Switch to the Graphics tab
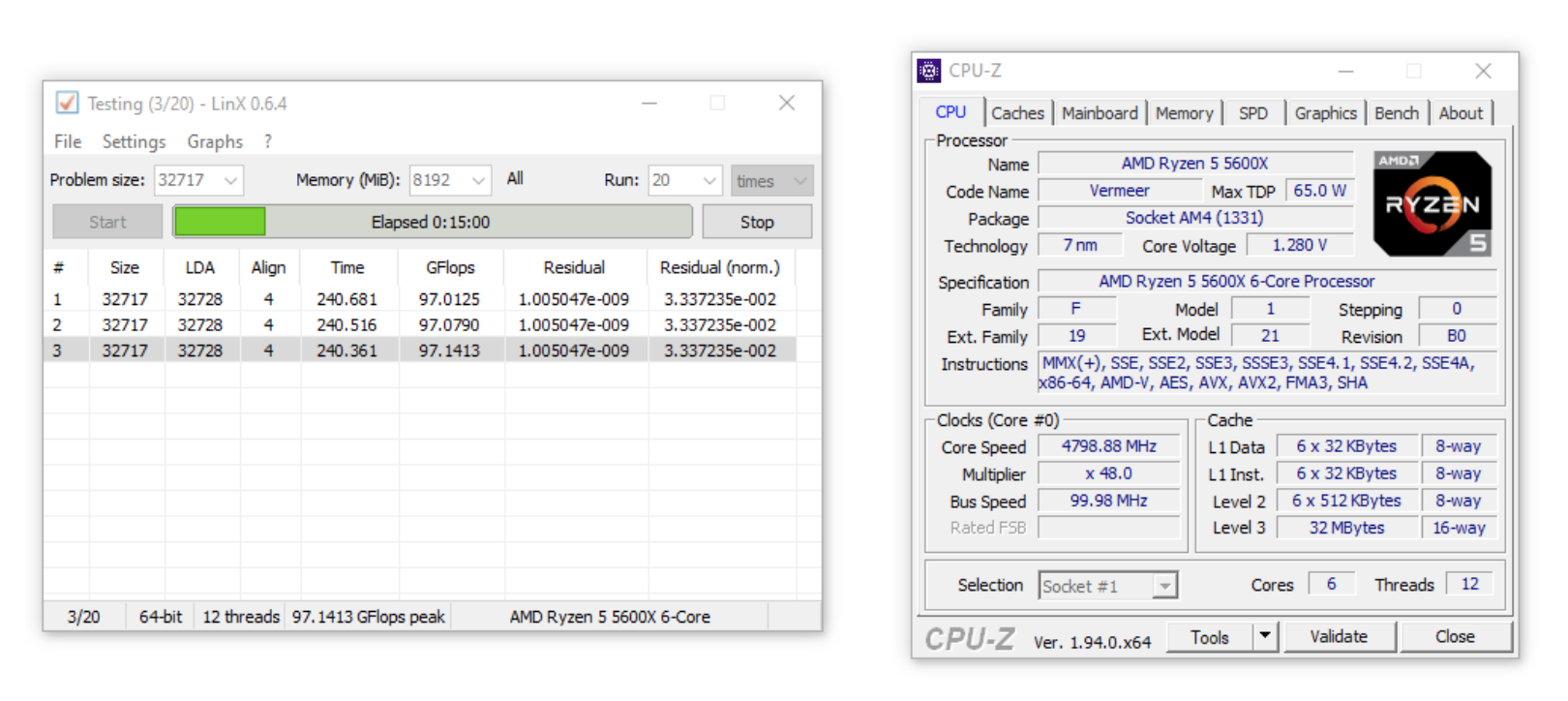Viewport: 1568px width, 701px height. tap(1326, 113)
